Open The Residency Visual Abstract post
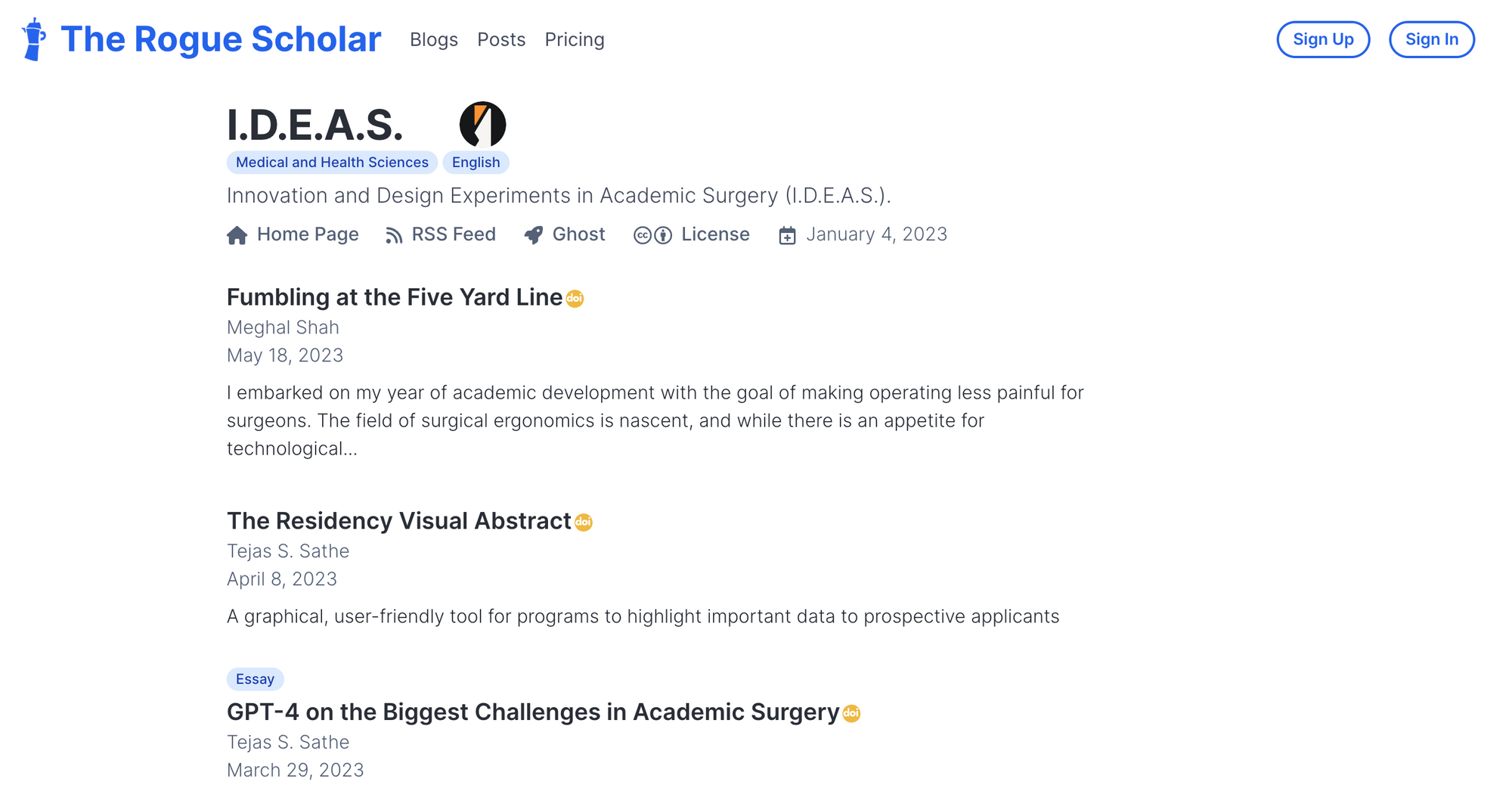Image resolution: width=1512 pixels, height=791 pixels. click(398, 521)
